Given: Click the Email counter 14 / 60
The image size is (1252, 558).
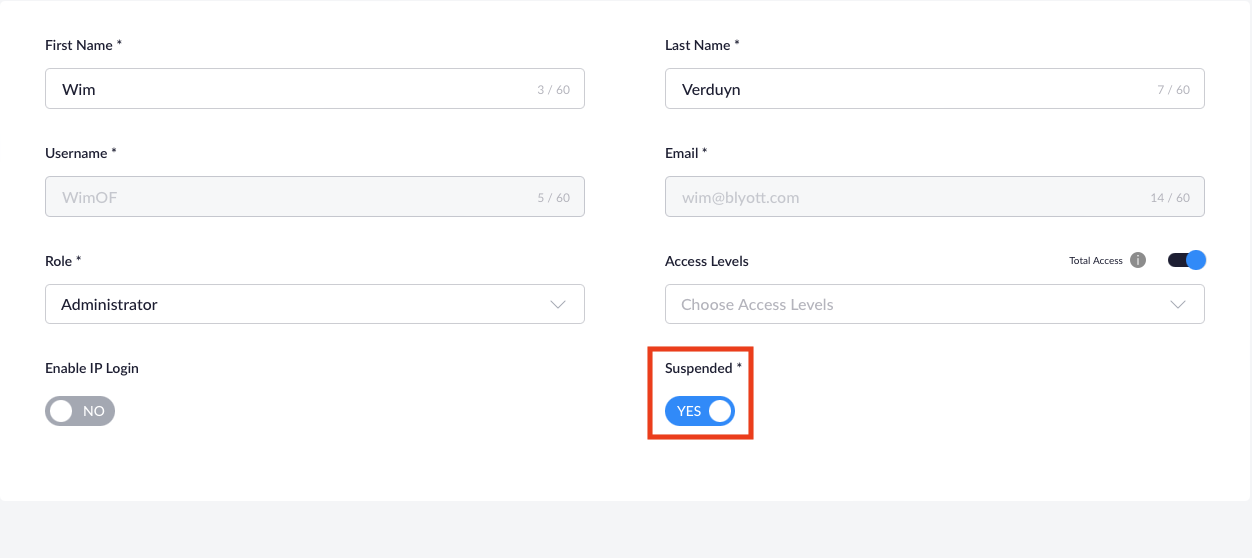Looking at the screenshot, I should [1170, 198].
